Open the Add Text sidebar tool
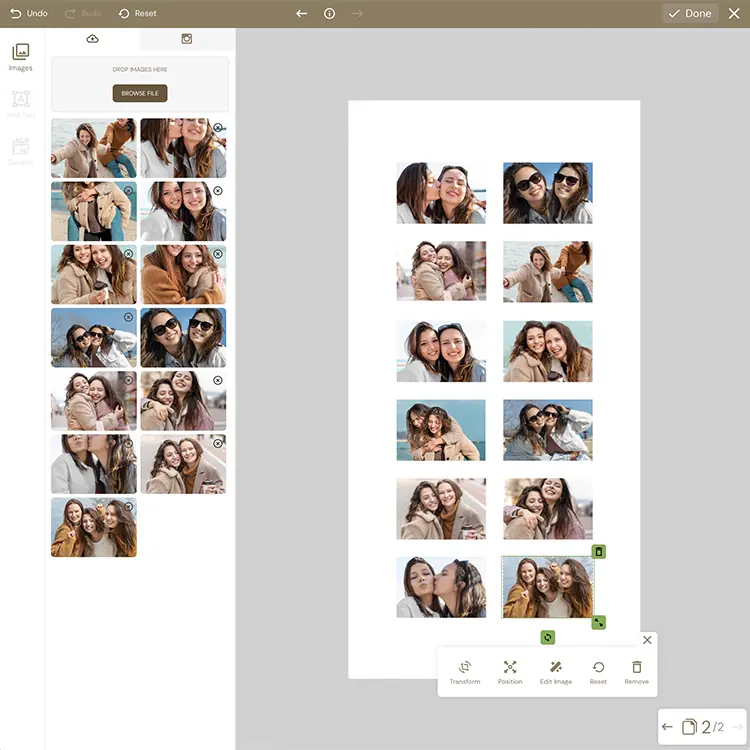This screenshot has width=750, height=750. click(21, 103)
